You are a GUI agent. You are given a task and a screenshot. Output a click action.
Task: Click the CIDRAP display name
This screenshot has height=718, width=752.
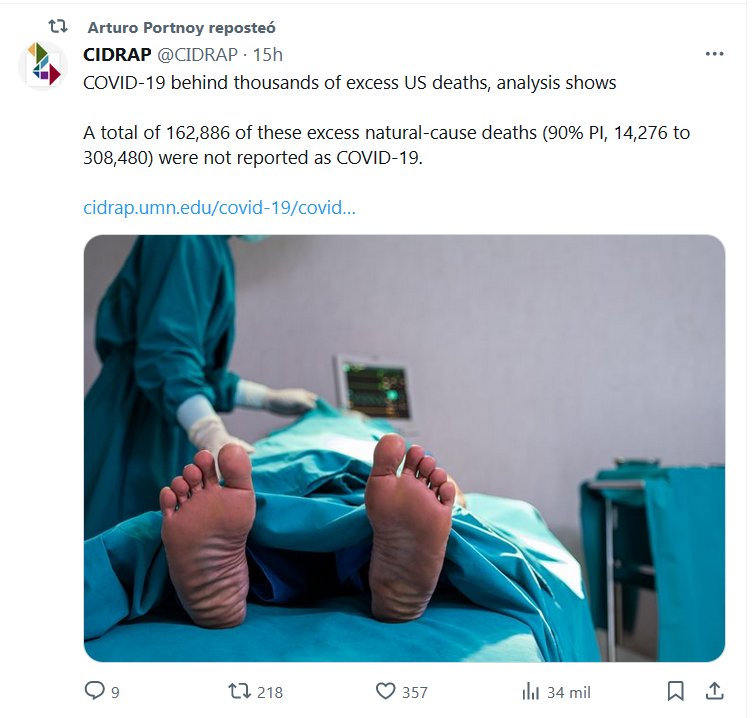[117, 54]
